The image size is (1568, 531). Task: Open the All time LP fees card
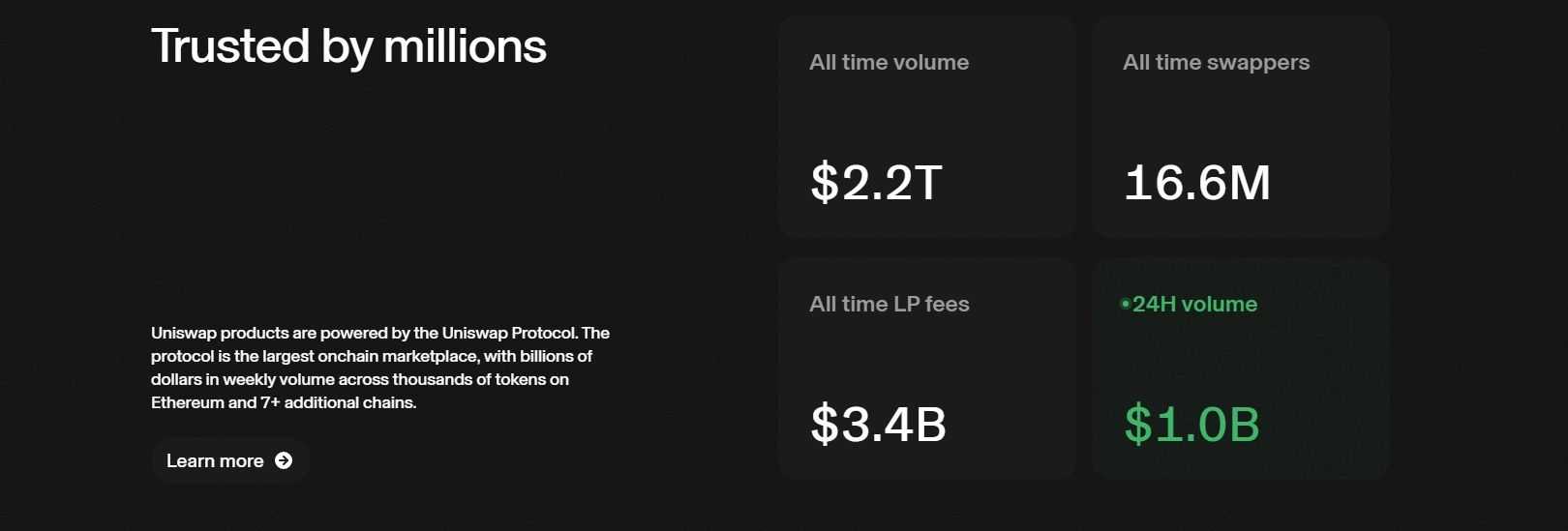[x=927, y=369]
